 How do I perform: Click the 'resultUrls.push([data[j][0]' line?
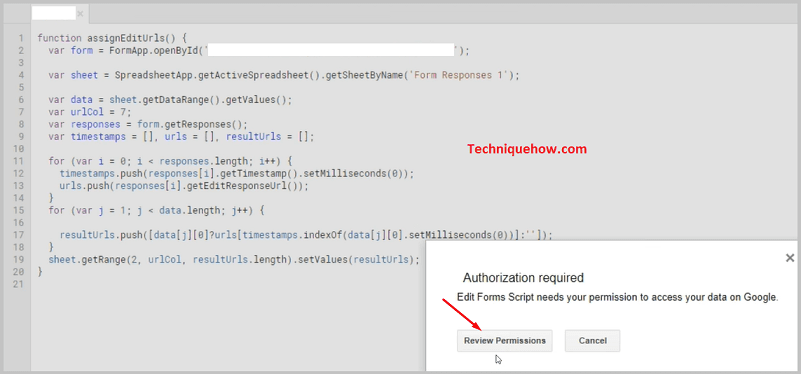tap(307, 235)
